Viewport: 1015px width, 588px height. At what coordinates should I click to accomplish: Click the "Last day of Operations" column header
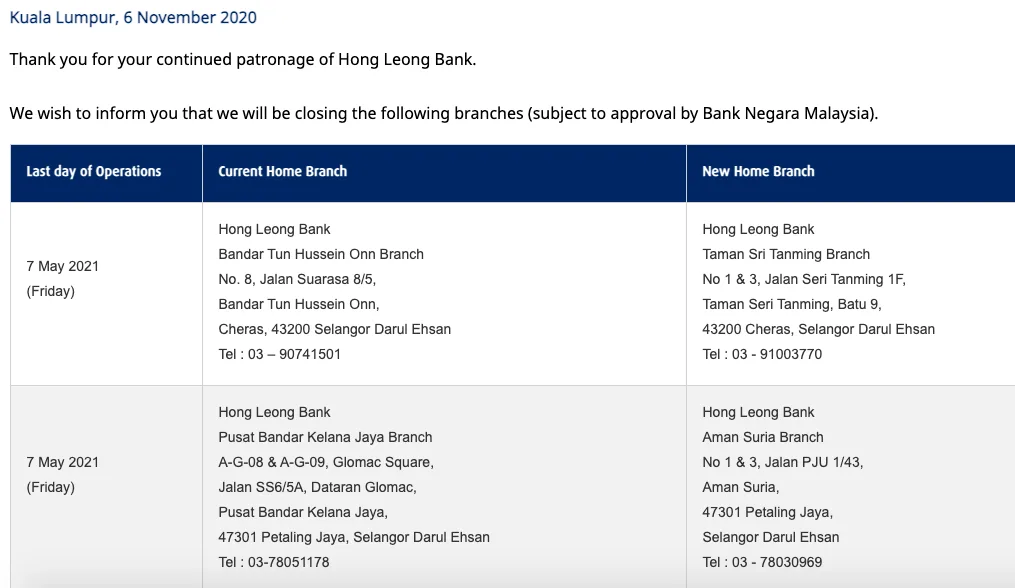click(x=94, y=171)
